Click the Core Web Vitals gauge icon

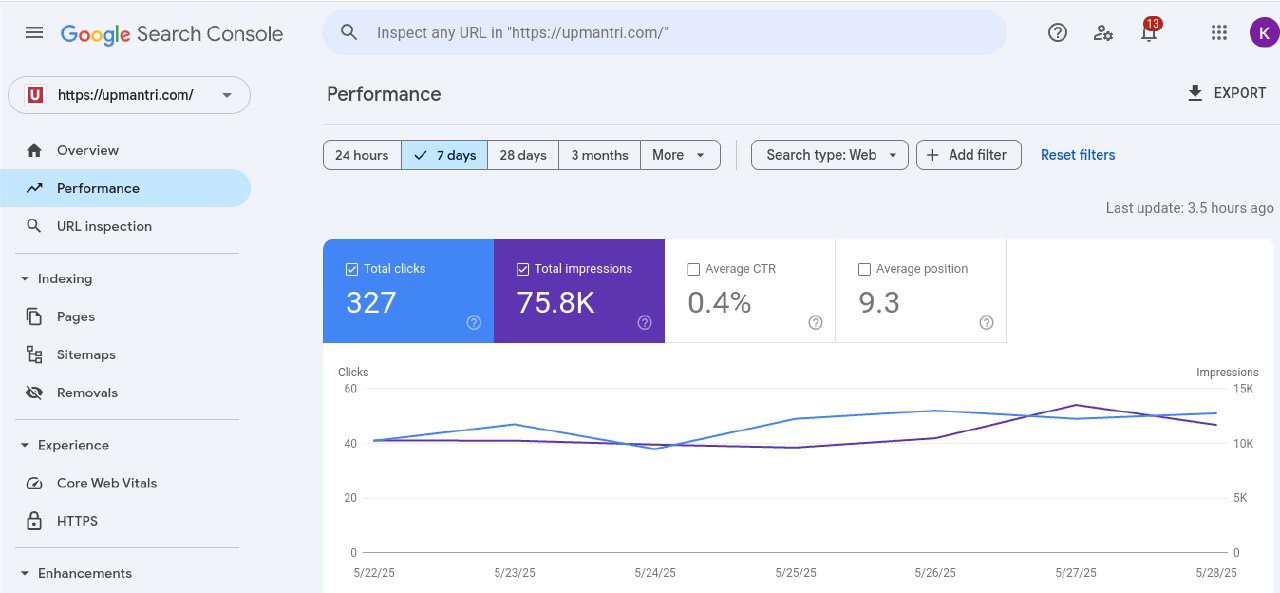35,483
